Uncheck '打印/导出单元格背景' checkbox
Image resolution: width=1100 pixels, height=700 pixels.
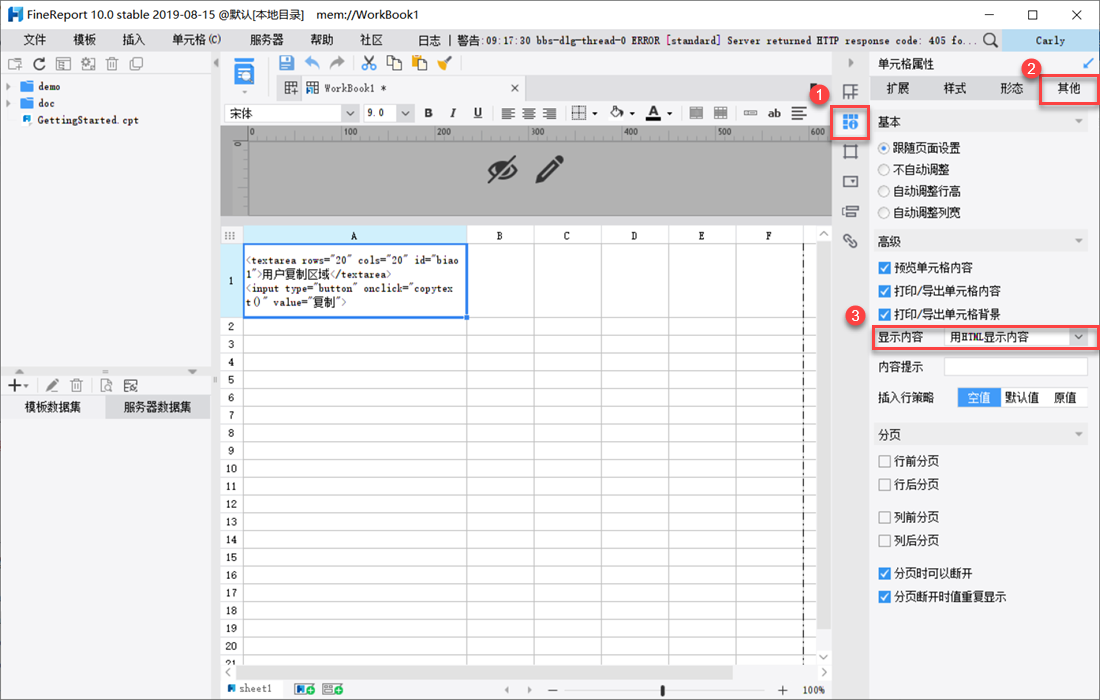(885, 314)
